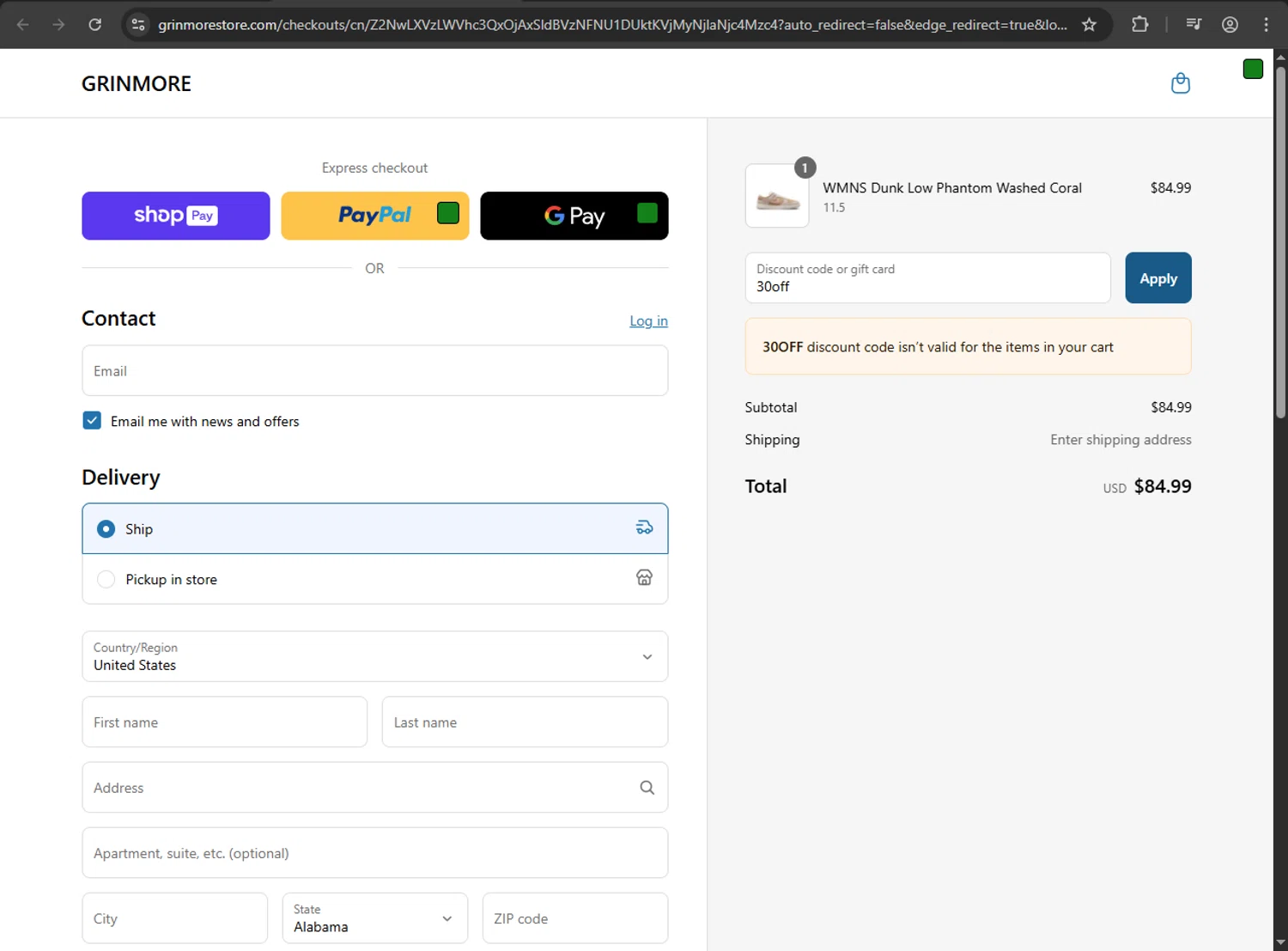This screenshot has height=951, width=1288.
Task: Select Pickup in store option
Action: tap(375, 579)
